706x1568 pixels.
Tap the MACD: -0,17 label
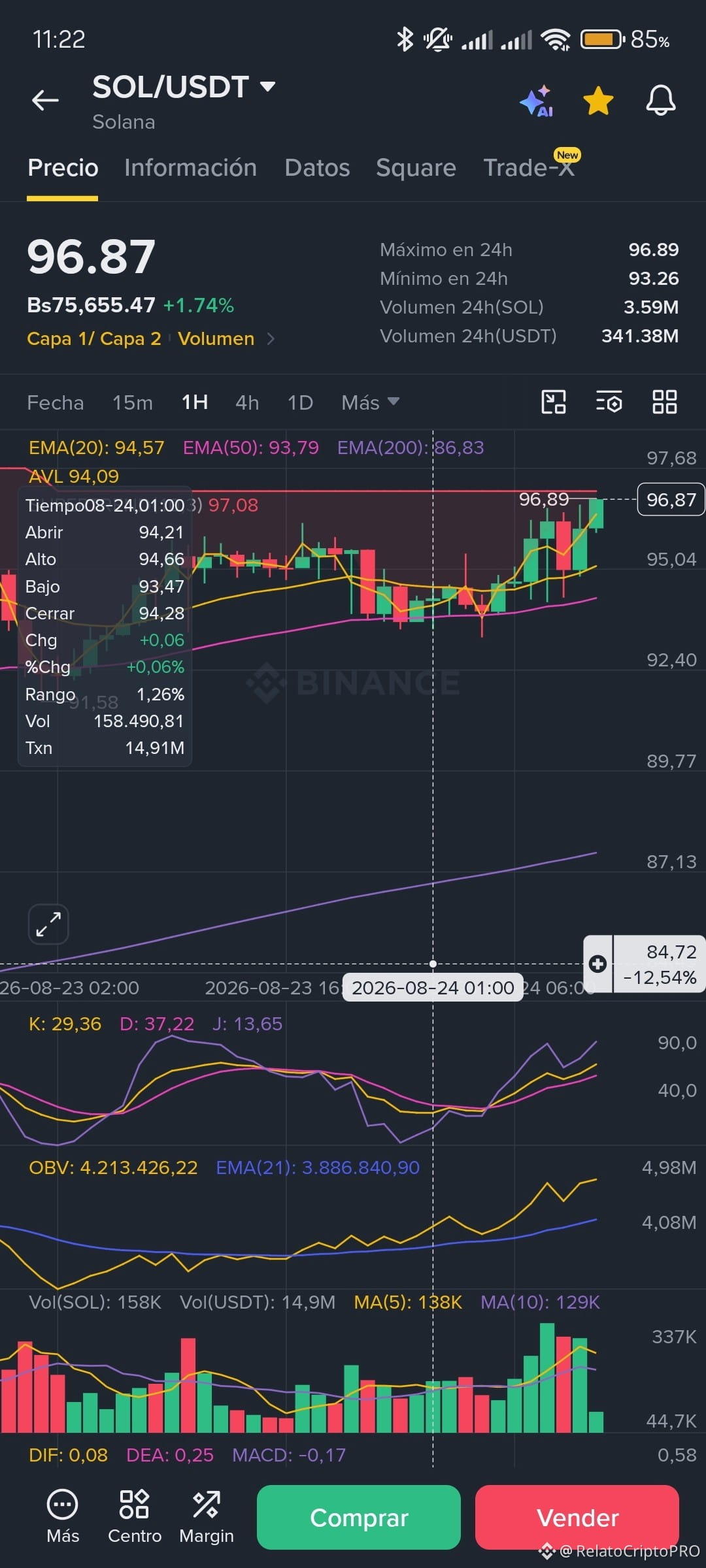tap(289, 1455)
